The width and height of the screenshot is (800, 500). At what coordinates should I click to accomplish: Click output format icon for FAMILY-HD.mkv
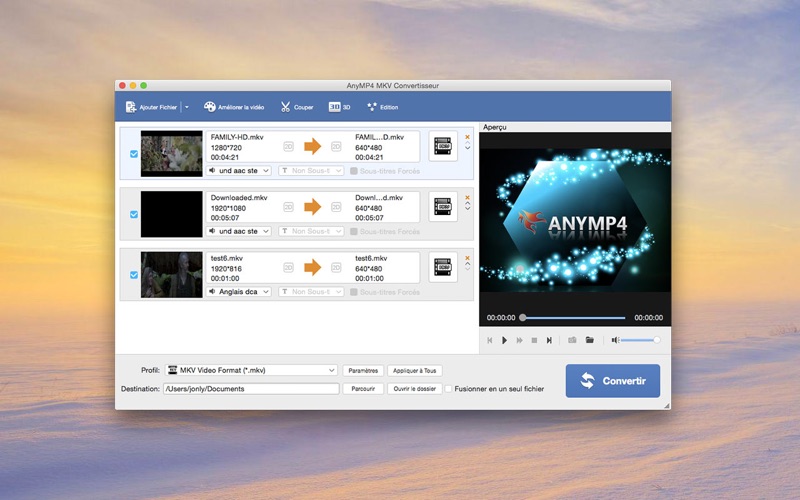pyautogui.click(x=443, y=146)
